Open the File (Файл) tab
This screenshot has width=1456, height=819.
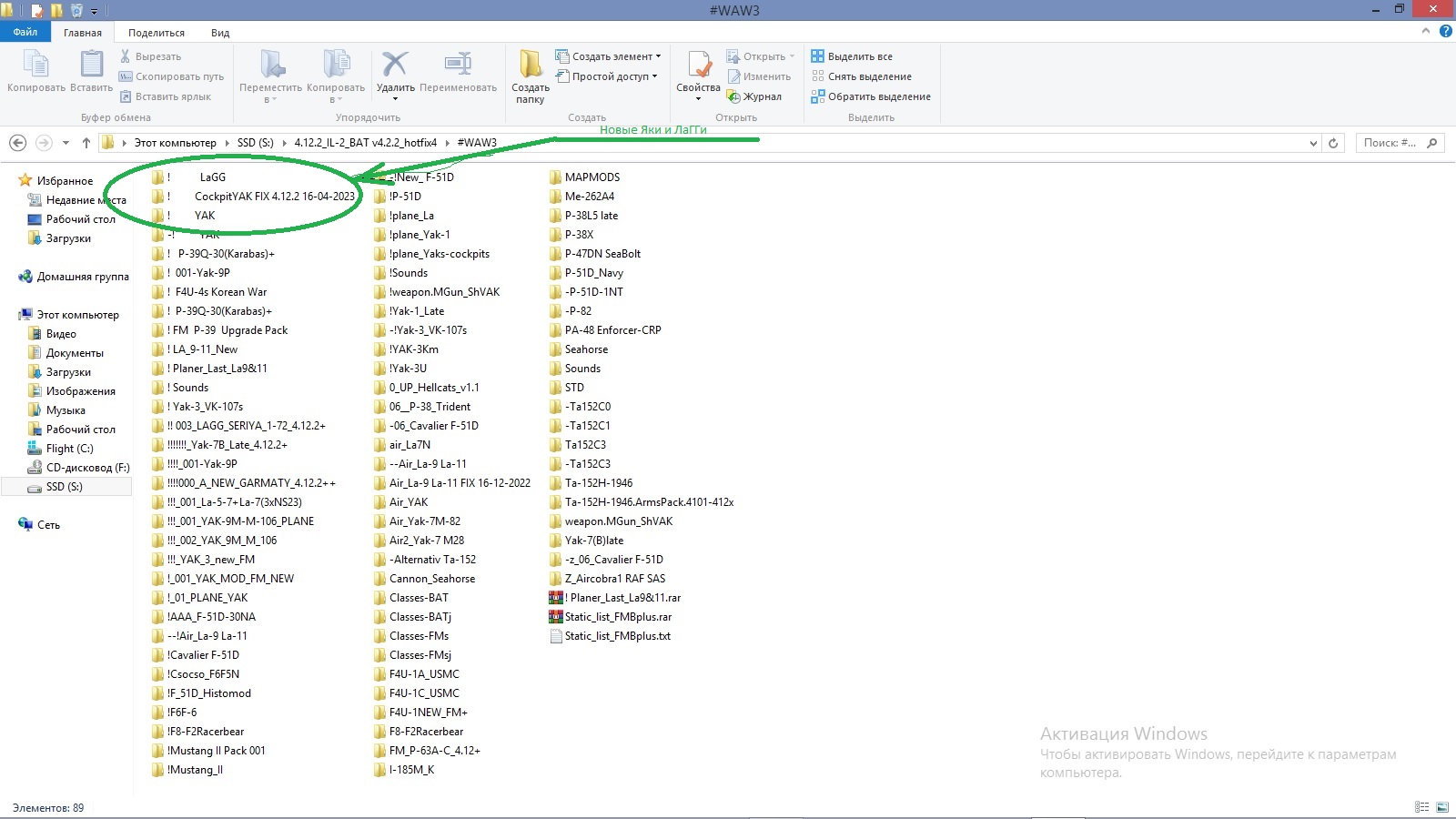(x=25, y=32)
